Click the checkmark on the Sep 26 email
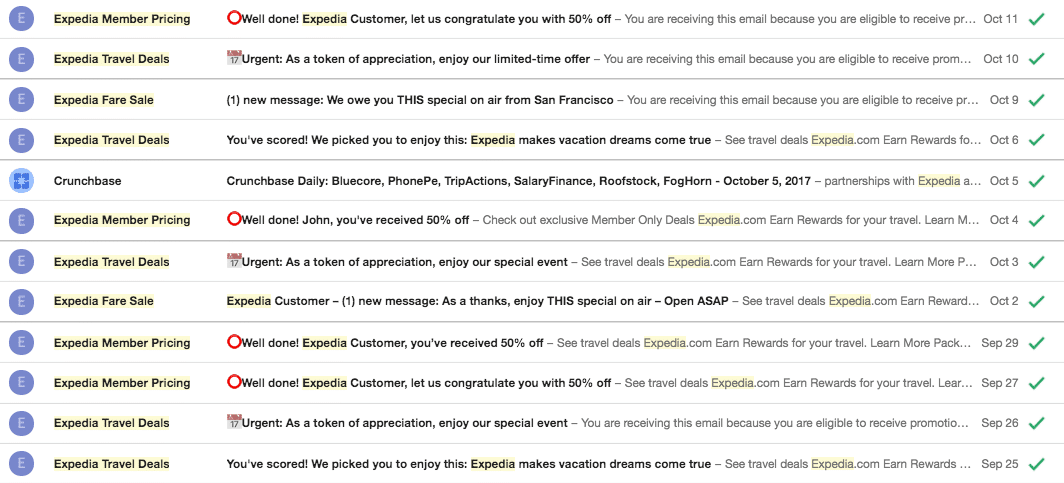This screenshot has width=1064, height=483. pyautogui.click(x=1036, y=423)
